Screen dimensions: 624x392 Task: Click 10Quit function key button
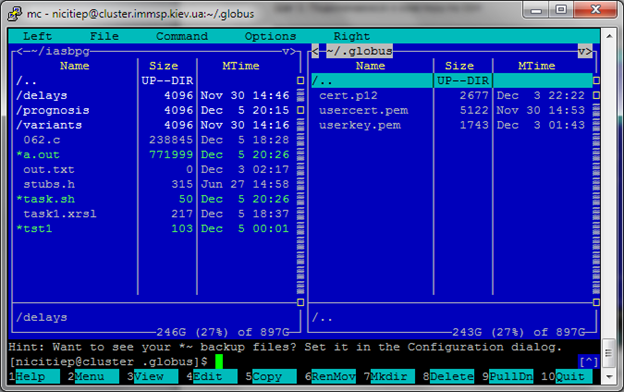coord(567,376)
